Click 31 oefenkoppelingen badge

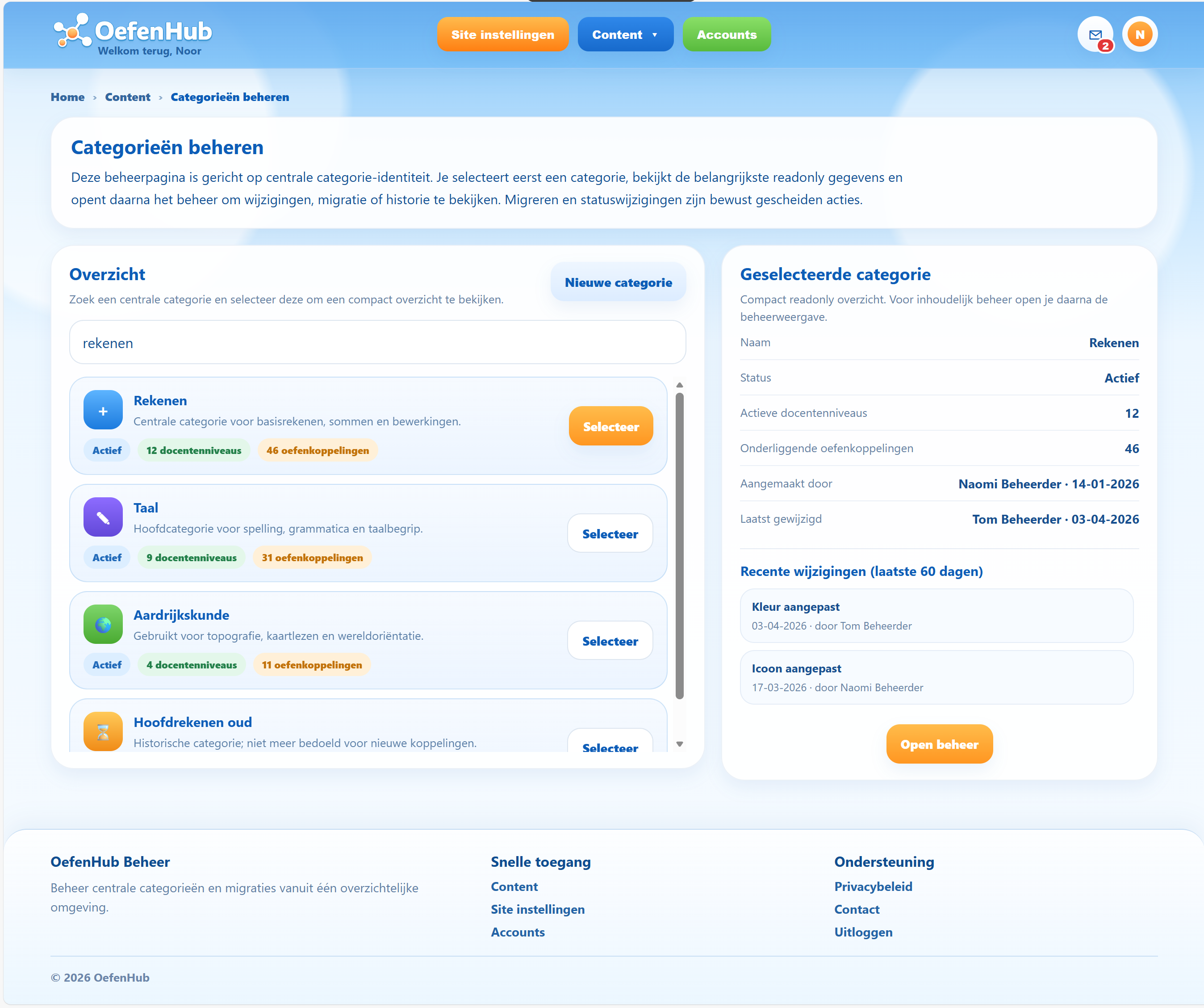point(313,558)
